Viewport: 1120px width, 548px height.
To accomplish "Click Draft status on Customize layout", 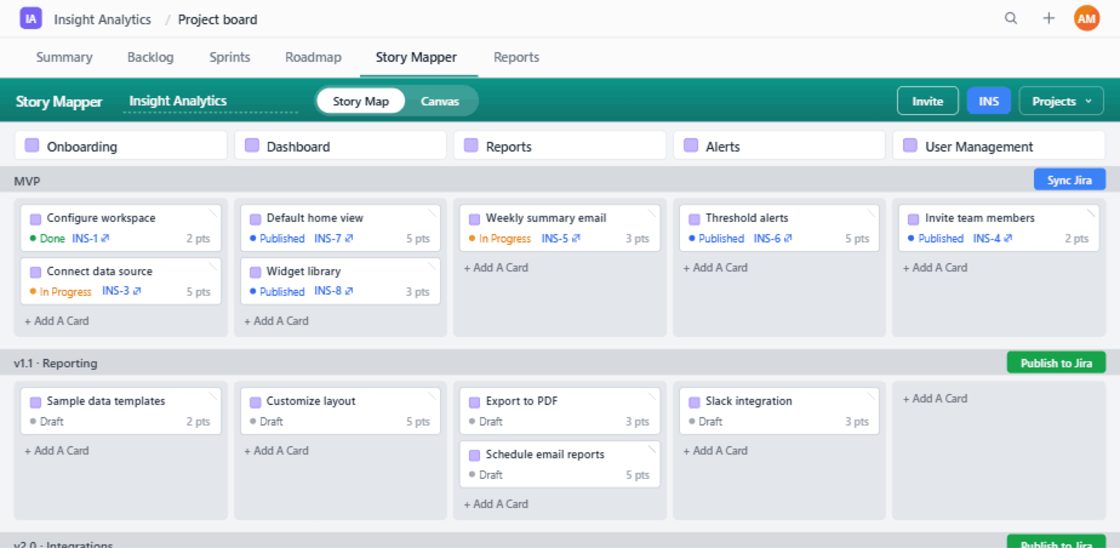I will (x=266, y=422).
